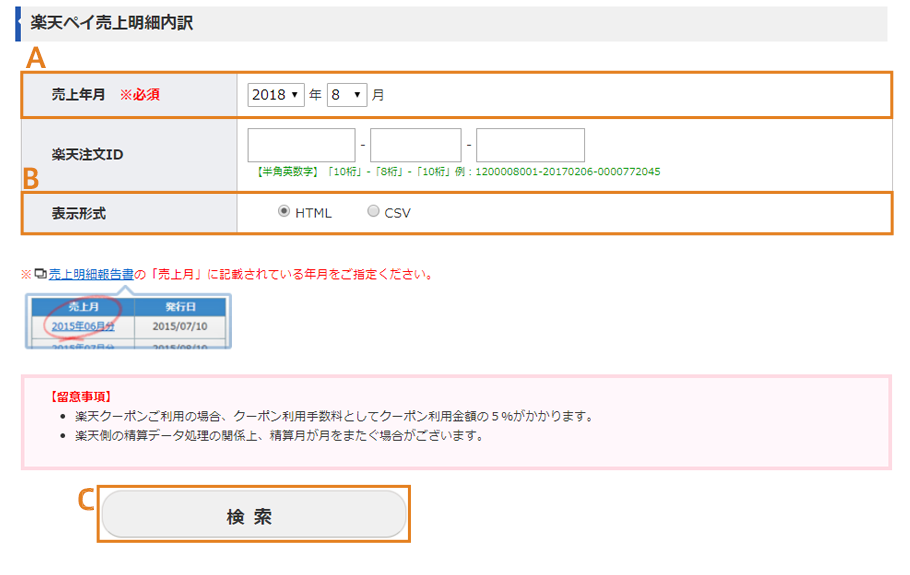Screen dimensions: 910x575
Task: Click the green 半角英数字 format hint text
Action: [x=458, y=172]
